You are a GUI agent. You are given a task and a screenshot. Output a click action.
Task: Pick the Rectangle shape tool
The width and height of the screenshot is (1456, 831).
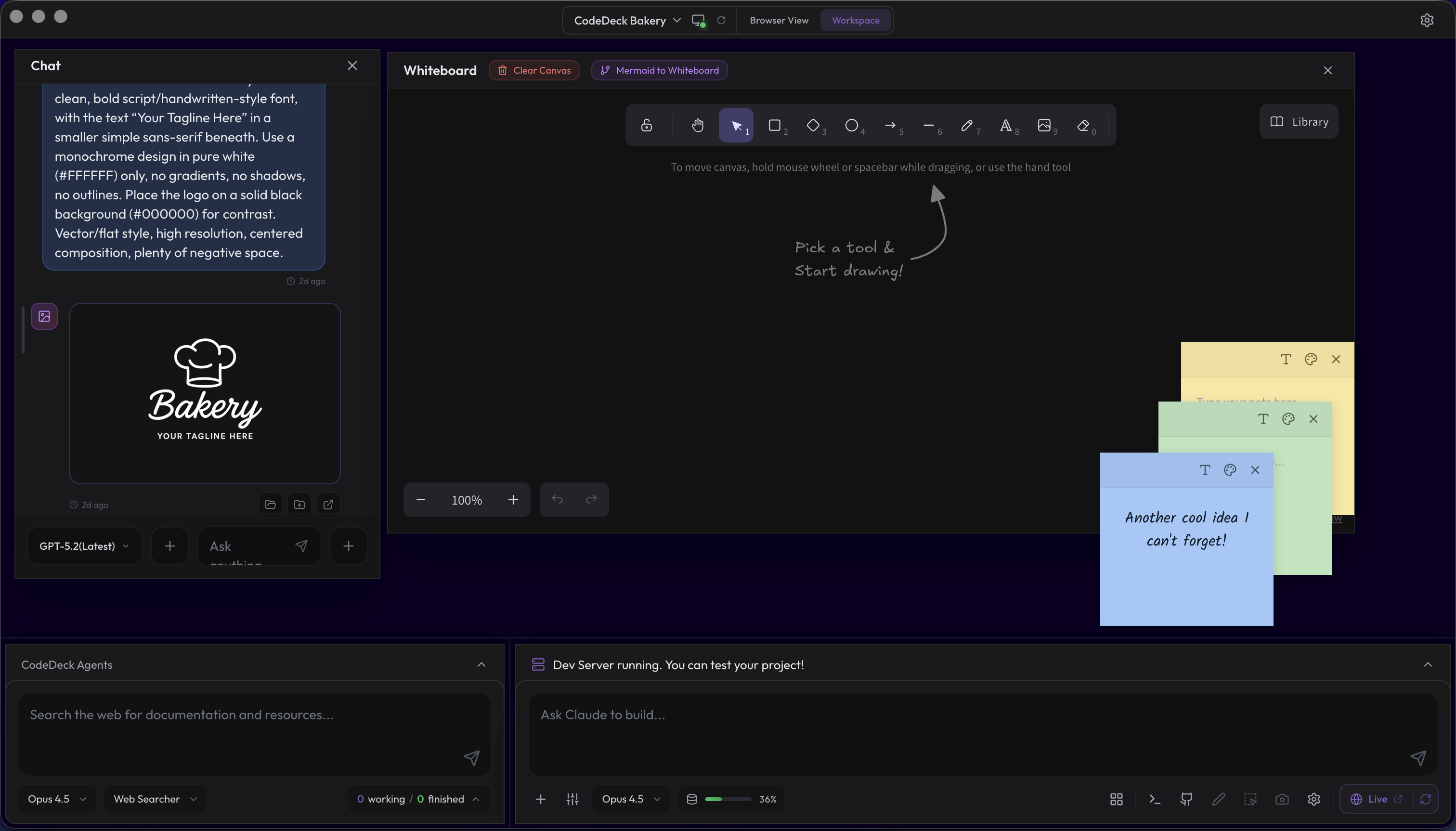tap(776, 125)
